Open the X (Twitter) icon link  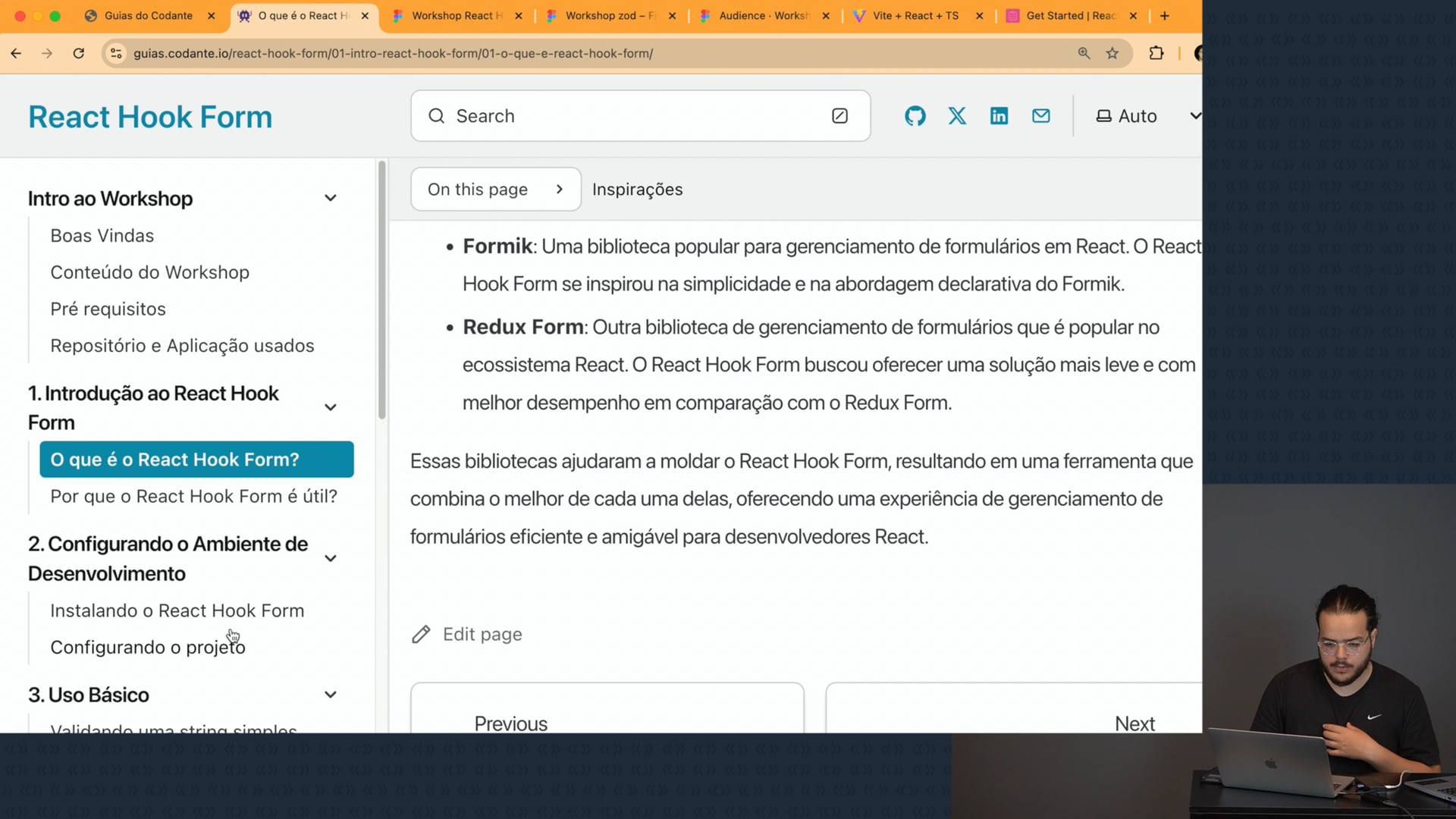[x=957, y=116]
